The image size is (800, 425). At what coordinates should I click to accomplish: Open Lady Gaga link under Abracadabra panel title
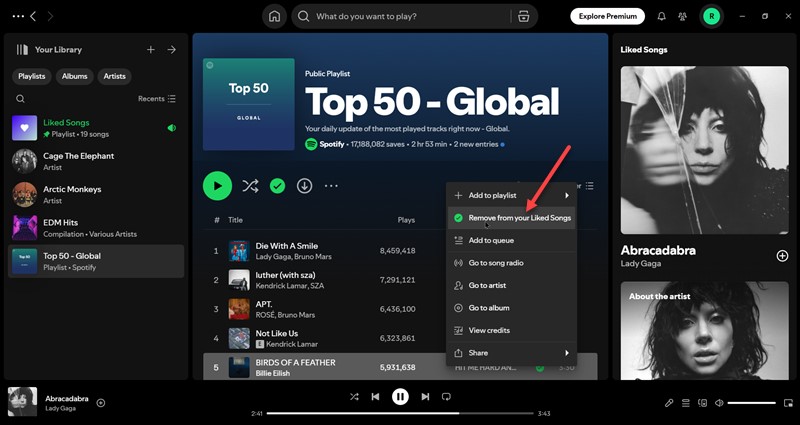click(x=640, y=264)
